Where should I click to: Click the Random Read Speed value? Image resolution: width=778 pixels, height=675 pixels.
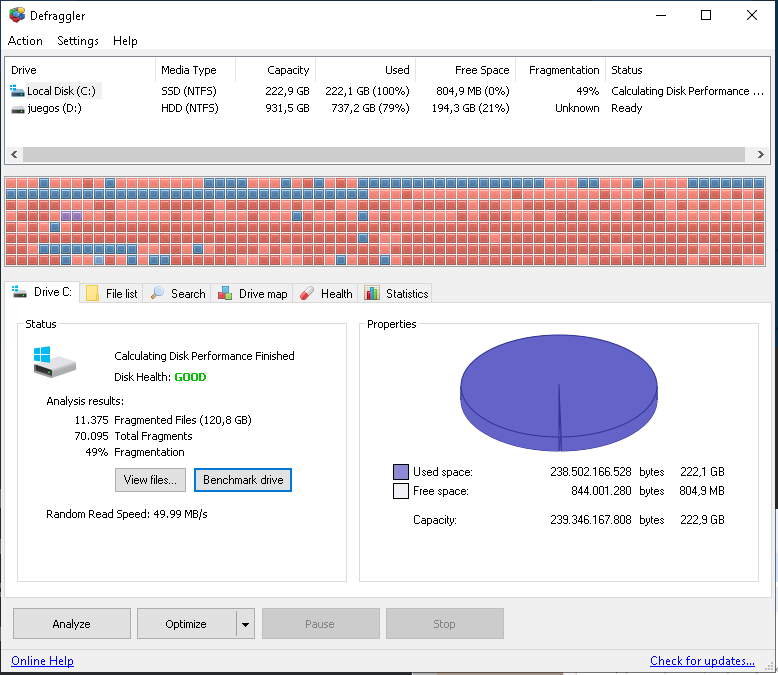point(180,514)
